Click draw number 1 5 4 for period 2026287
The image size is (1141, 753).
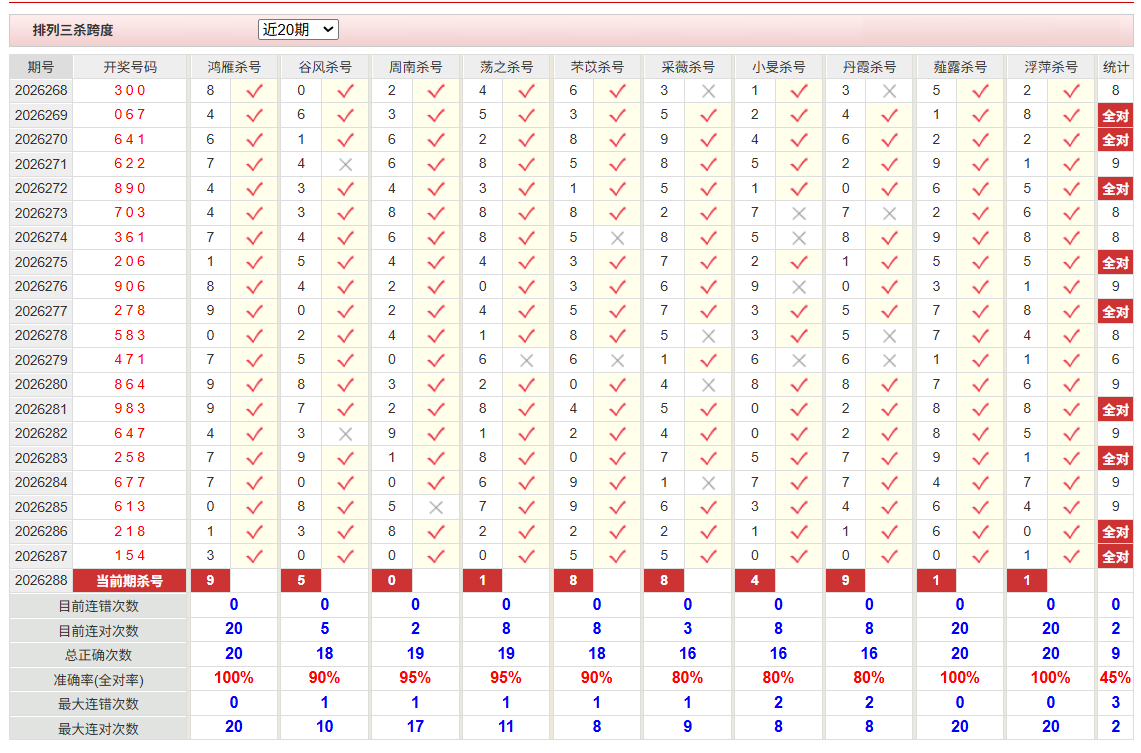130,556
